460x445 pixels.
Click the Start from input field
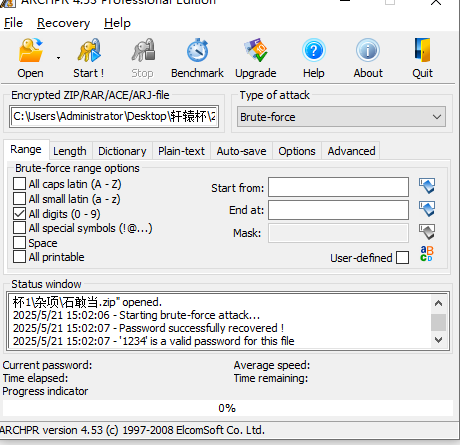pyautogui.click(x=338, y=187)
